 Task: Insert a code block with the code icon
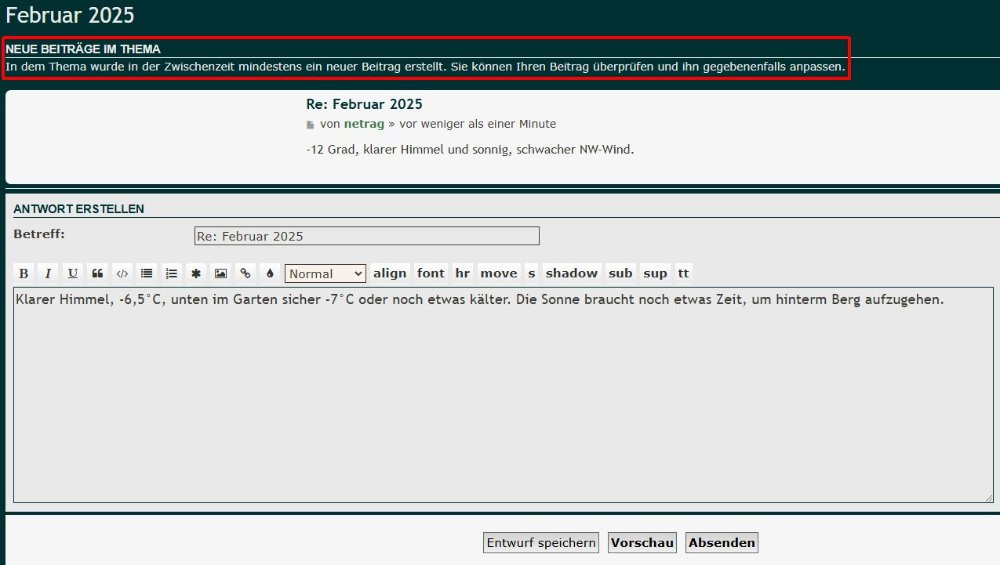(x=122, y=273)
